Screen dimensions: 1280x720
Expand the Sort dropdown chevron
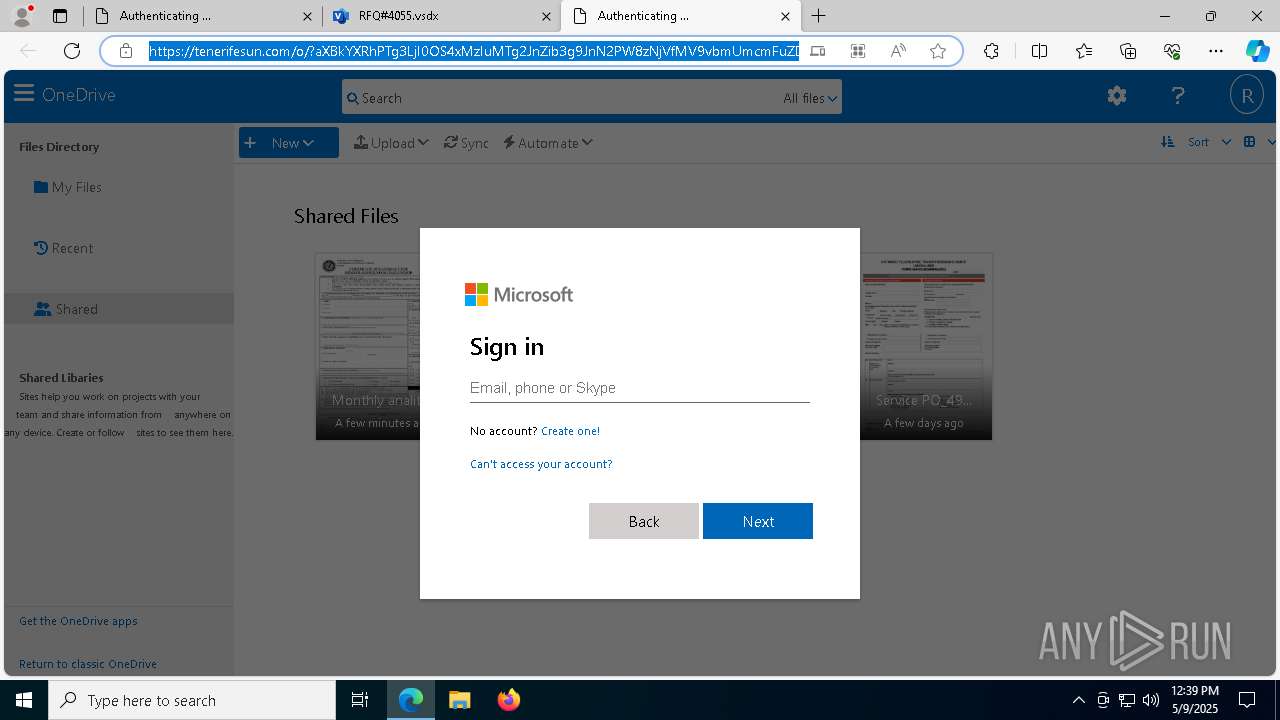coord(1226,142)
